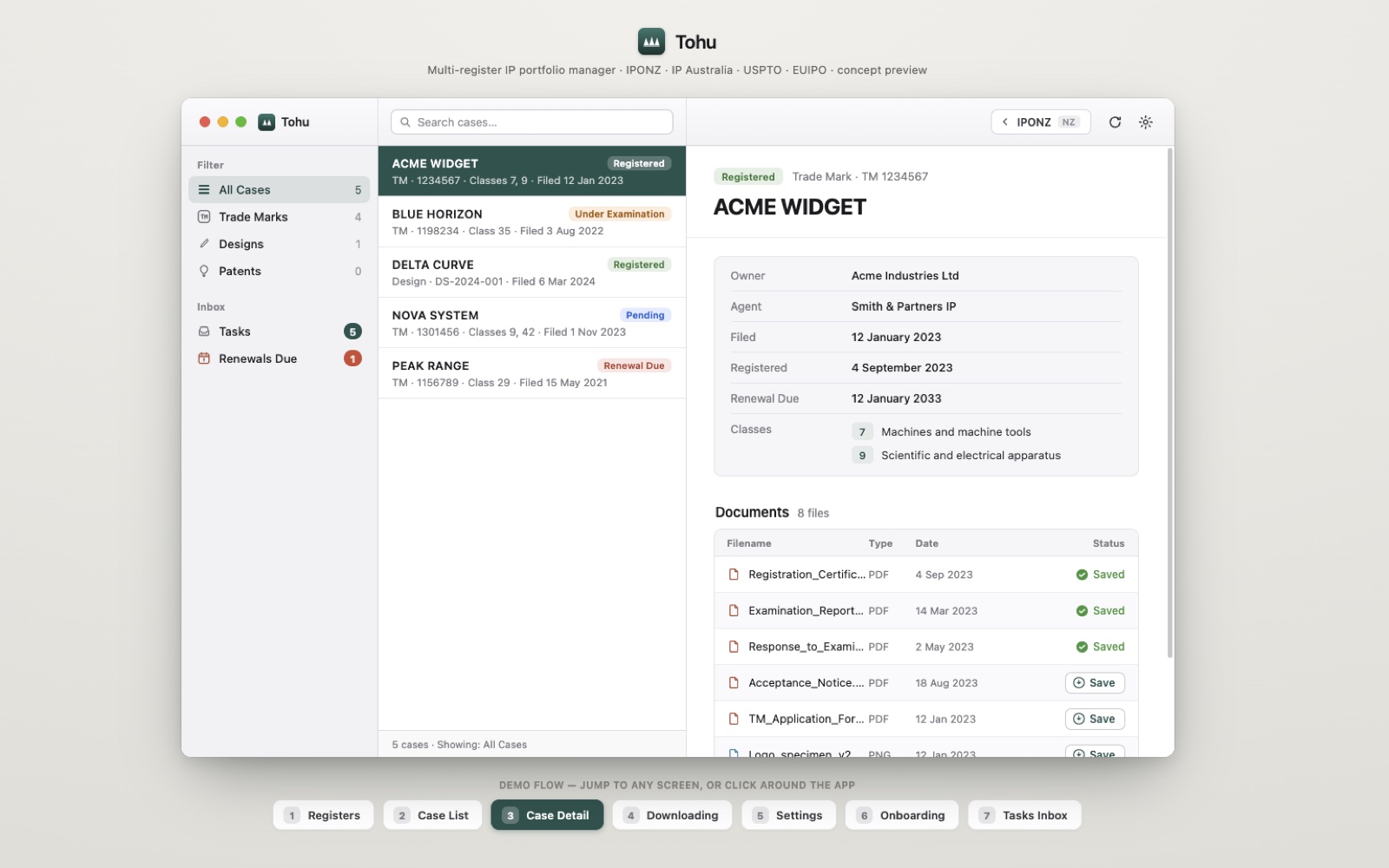
Task: Save the Acceptance_Notice PDF document
Action: (1095, 683)
